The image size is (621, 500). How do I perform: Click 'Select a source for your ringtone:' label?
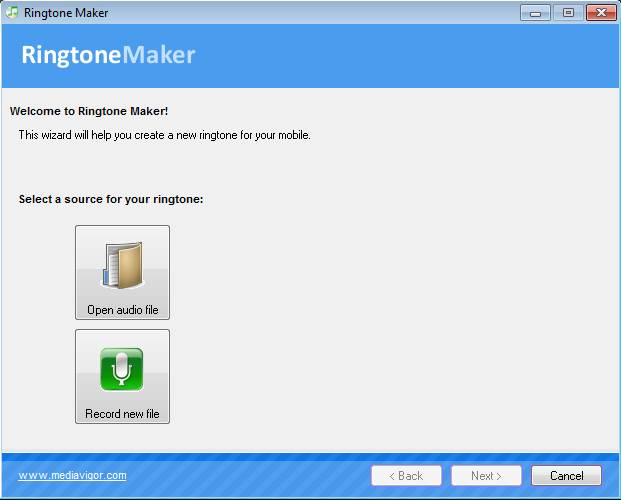pyautogui.click(x=111, y=199)
